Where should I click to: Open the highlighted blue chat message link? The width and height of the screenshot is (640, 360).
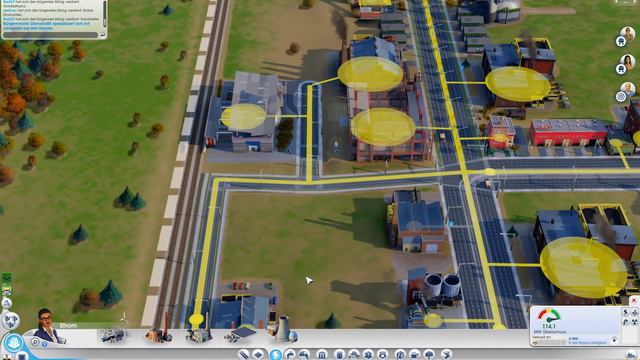[x=47, y=26]
